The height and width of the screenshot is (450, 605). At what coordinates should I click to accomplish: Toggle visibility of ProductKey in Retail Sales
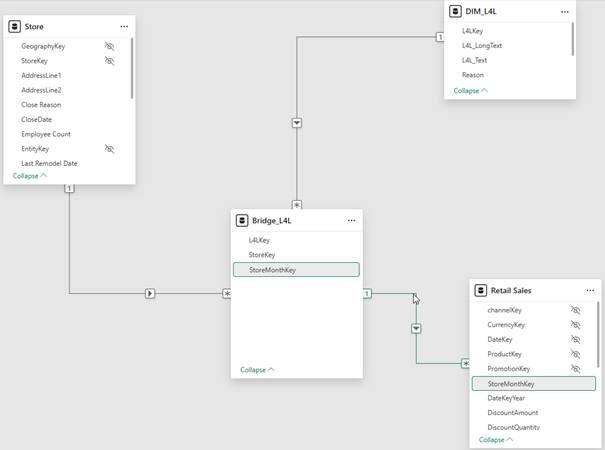[x=575, y=354]
